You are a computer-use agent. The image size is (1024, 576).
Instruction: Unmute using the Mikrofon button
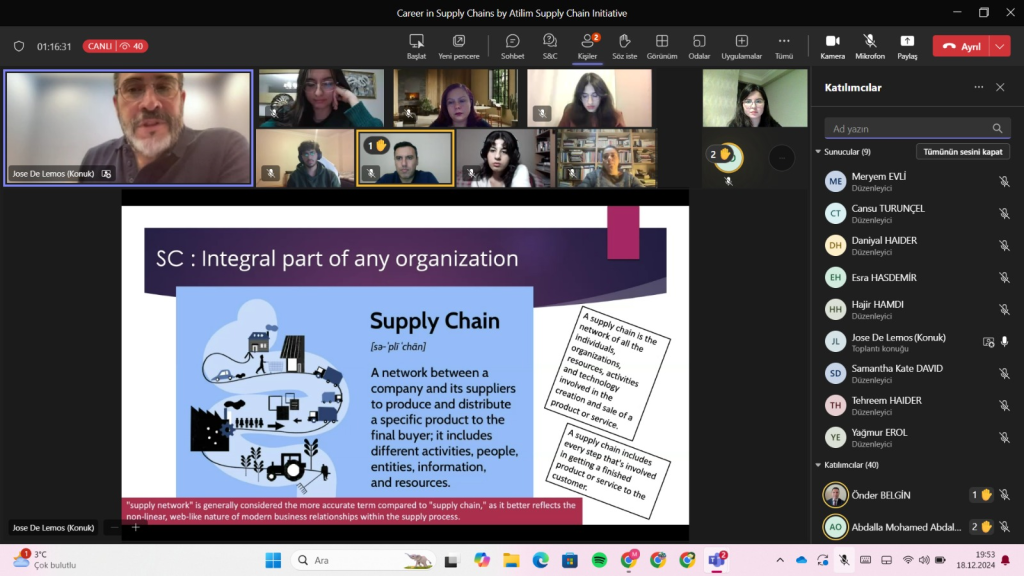click(870, 46)
